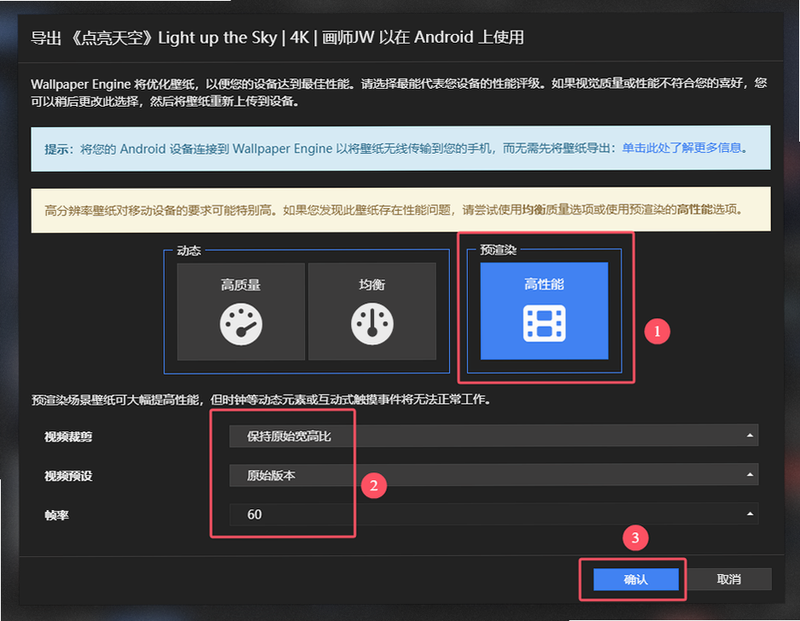
Task: Click the 视频预设 label
Action: 68,476
